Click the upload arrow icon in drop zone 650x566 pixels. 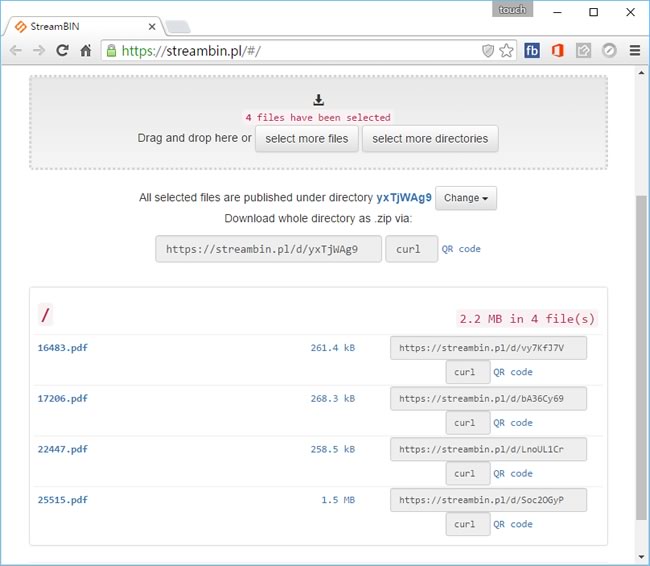(x=319, y=99)
